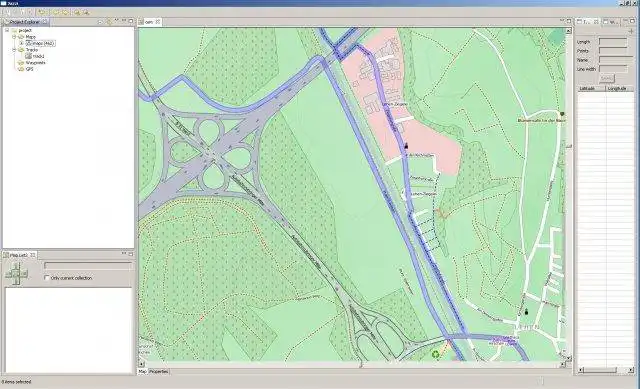Click the Latitude column header
640x389 pixels.
pyautogui.click(x=591, y=88)
